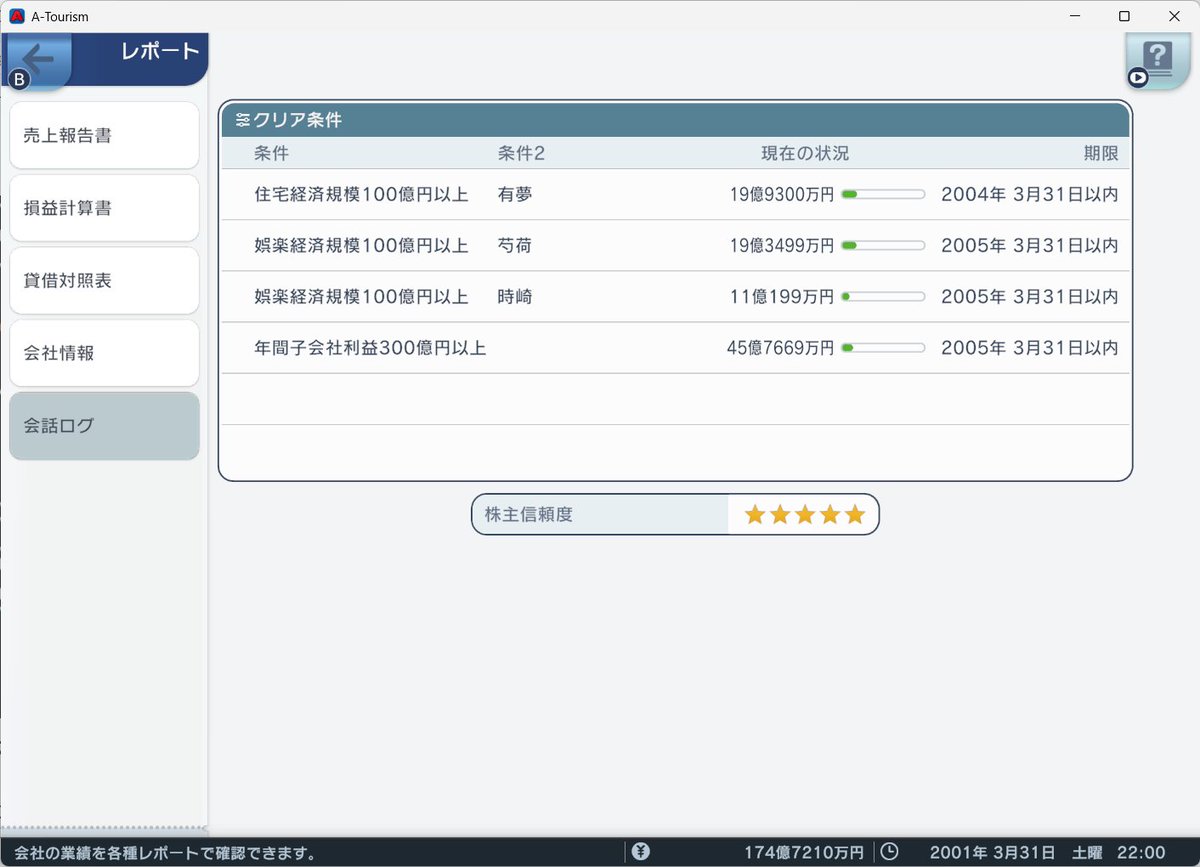
Task: Open the 売上報告書 report
Action: click(104, 135)
